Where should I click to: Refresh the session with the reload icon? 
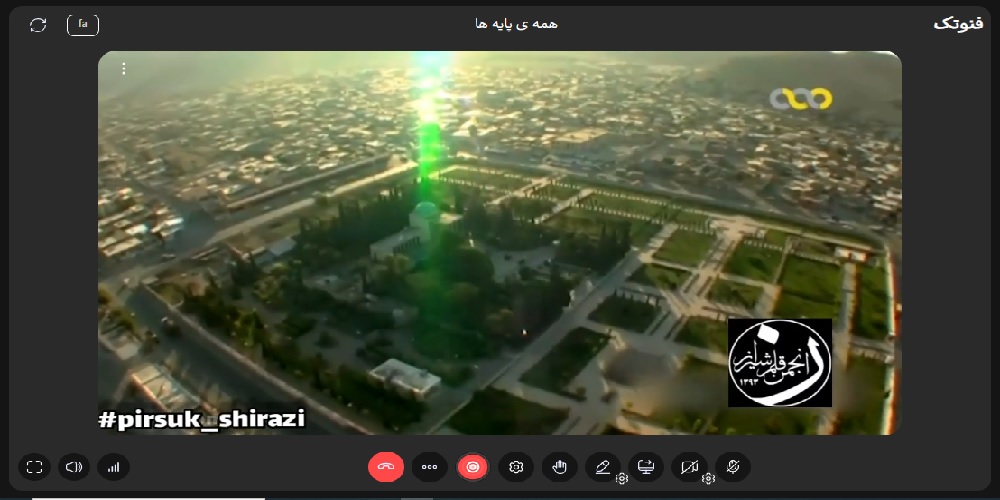(x=38, y=25)
